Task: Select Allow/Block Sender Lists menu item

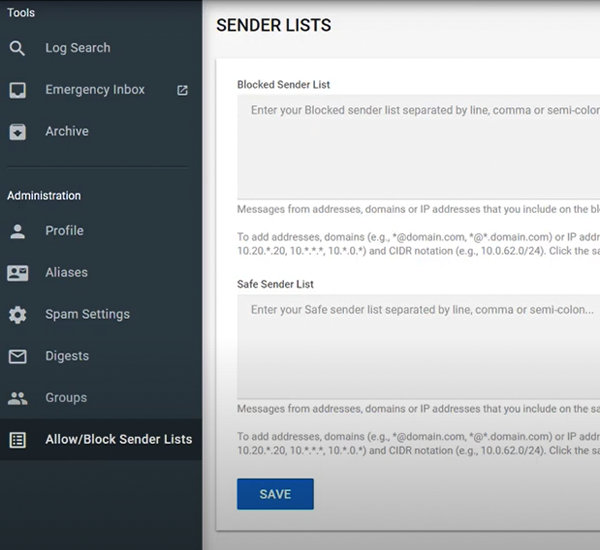Action: point(101,439)
